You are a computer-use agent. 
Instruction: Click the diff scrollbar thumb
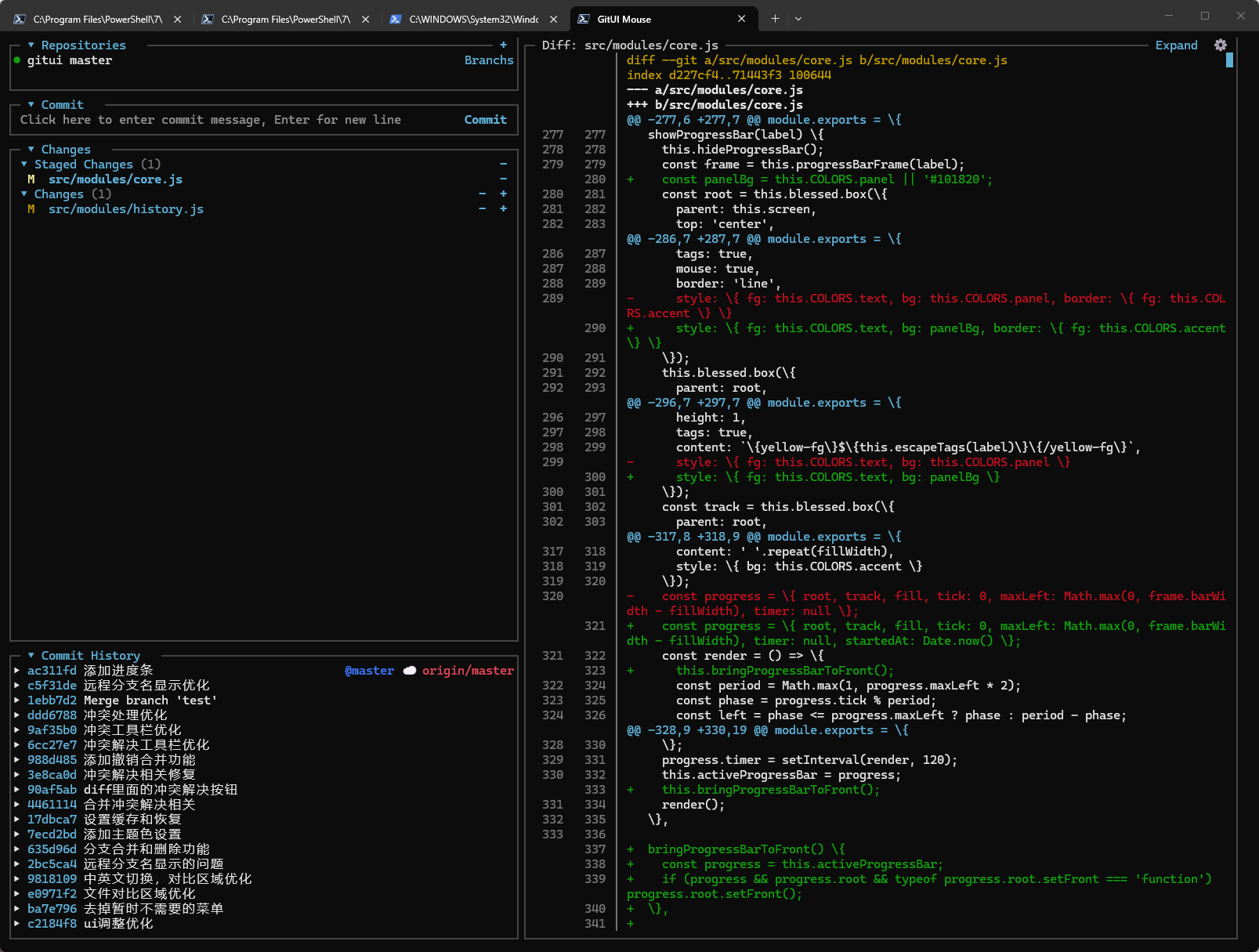tap(1229, 60)
